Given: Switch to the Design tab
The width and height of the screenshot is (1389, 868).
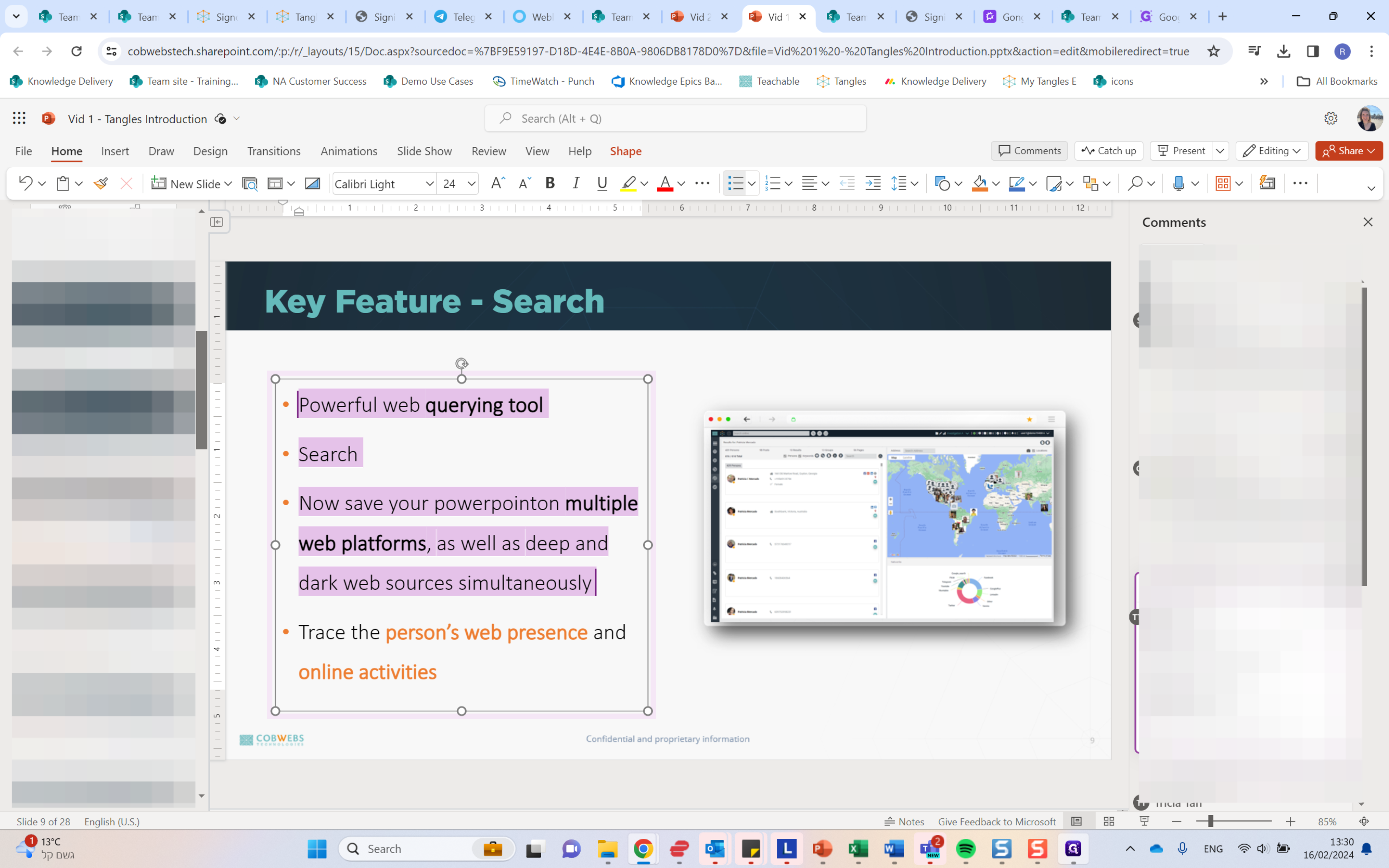Looking at the screenshot, I should pyautogui.click(x=210, y=151).
